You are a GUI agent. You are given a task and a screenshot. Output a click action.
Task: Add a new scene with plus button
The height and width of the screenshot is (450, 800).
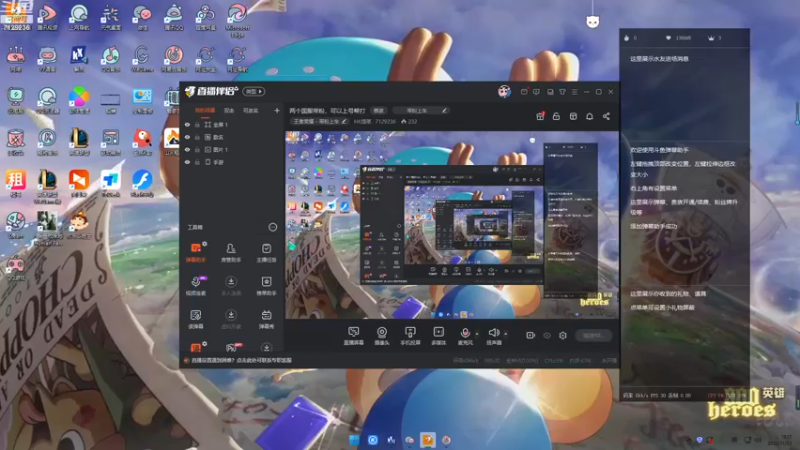pyautogui.click(x=277, y=110)
